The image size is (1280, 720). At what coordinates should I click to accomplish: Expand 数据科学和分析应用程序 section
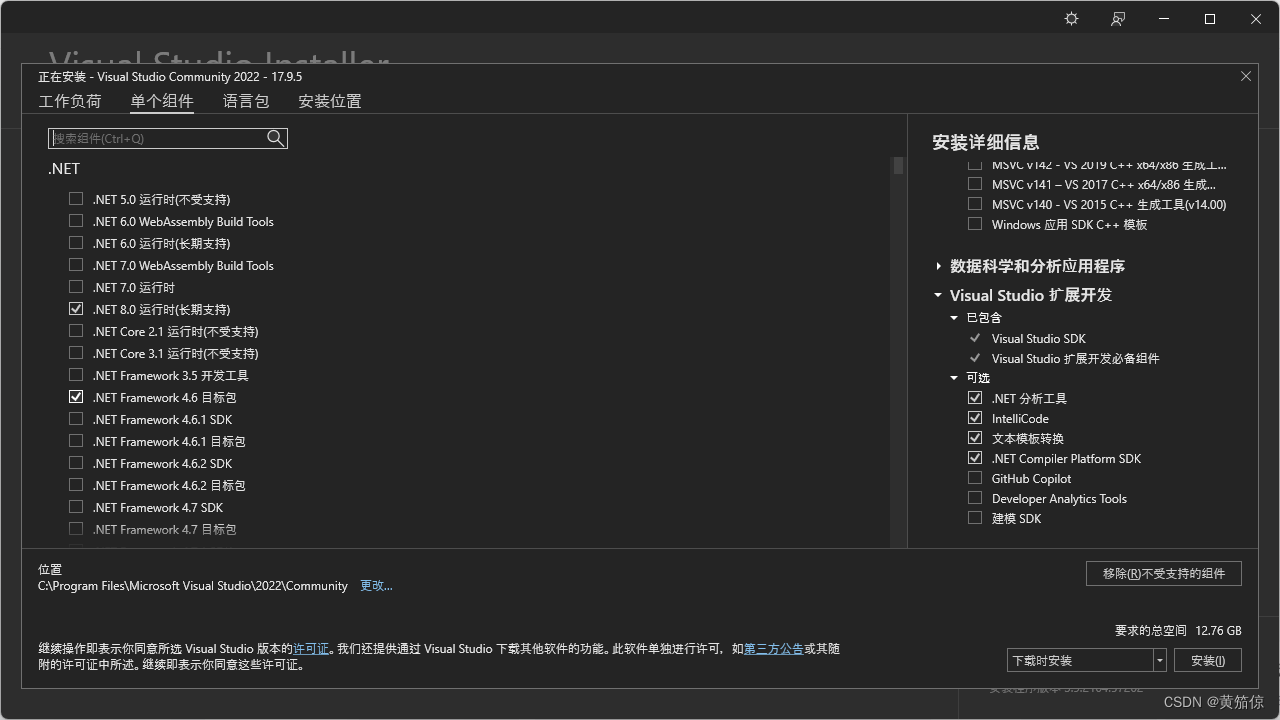[x=938, y=266]
